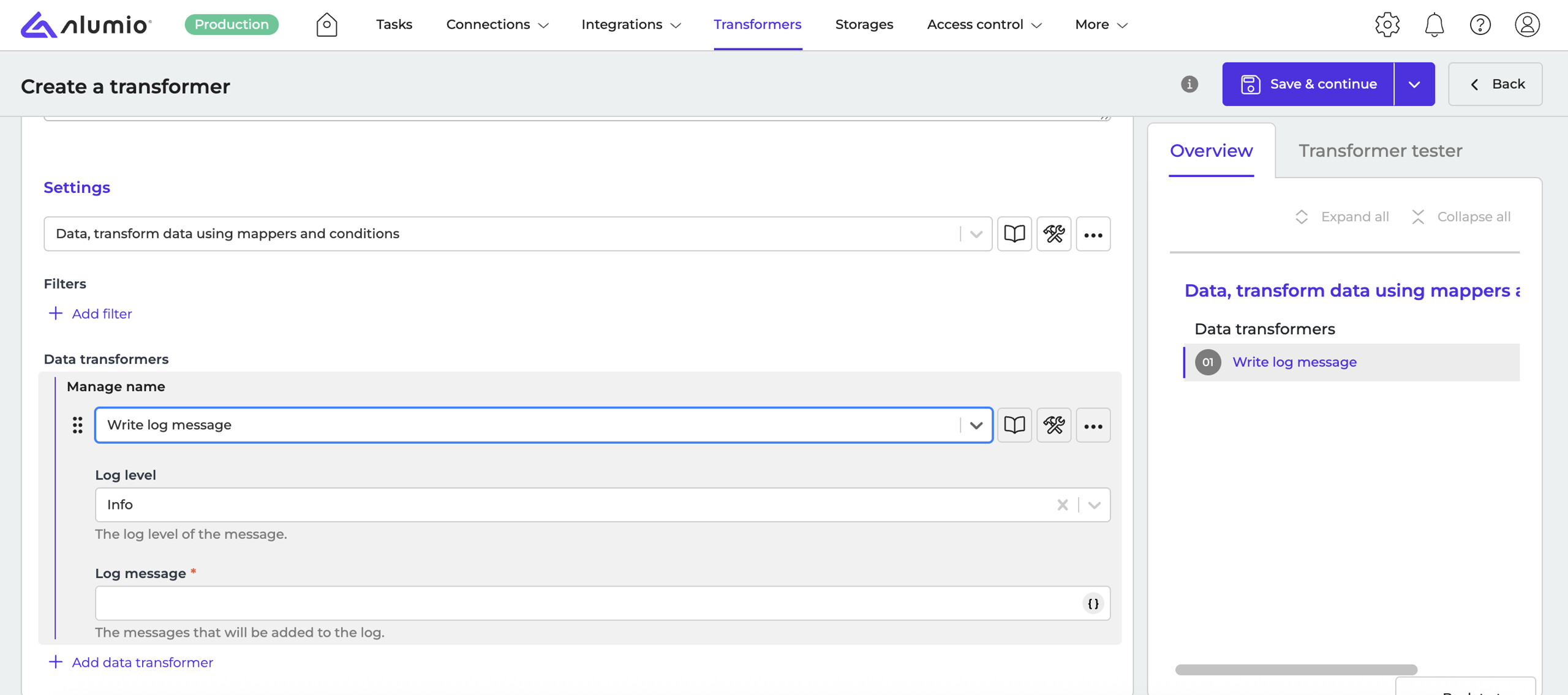Open the notifications bell
This screenshot has height=695, width=1568.
(x=1434, y=24)
